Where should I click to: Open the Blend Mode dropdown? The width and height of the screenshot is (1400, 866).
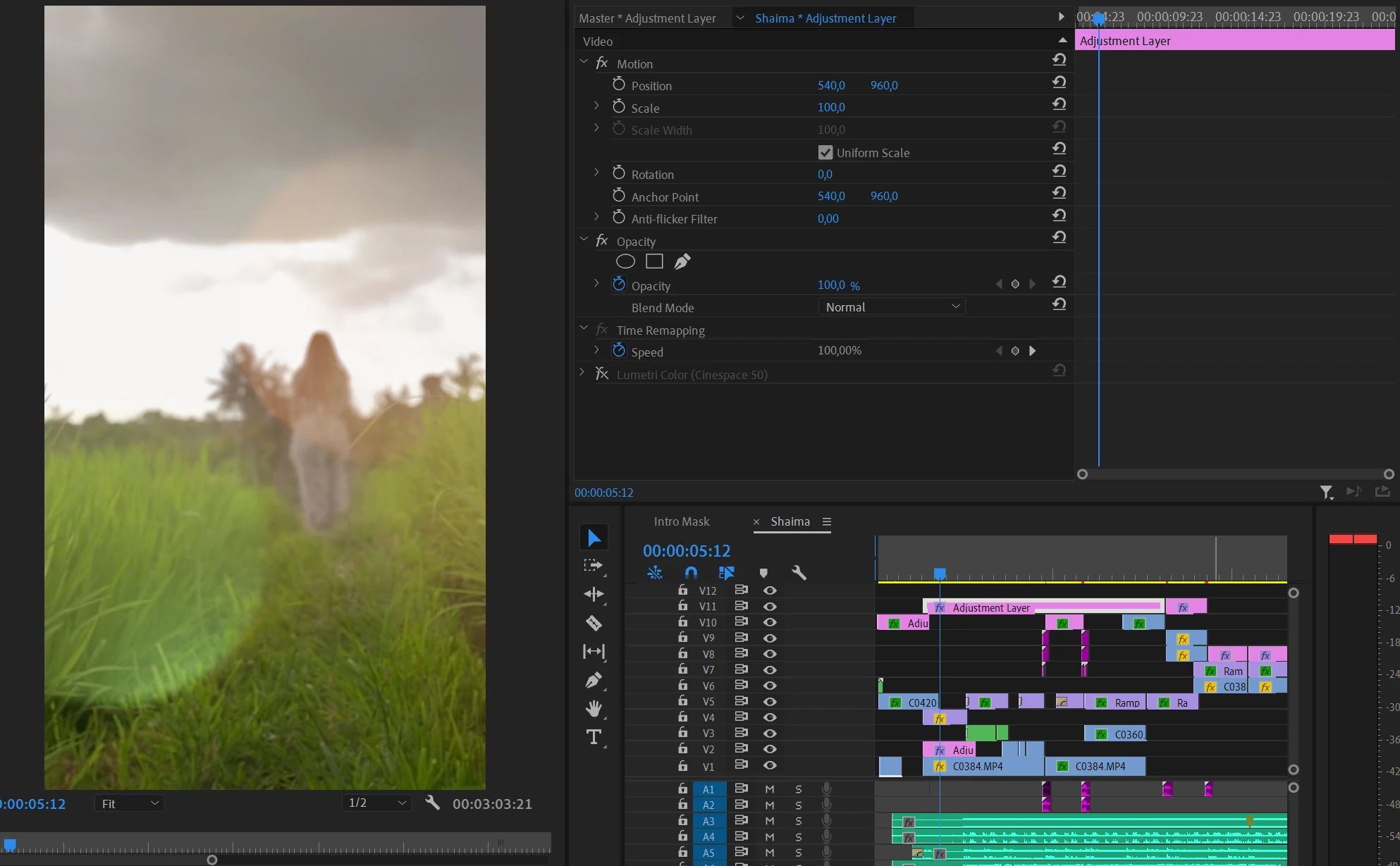(892, 307)
